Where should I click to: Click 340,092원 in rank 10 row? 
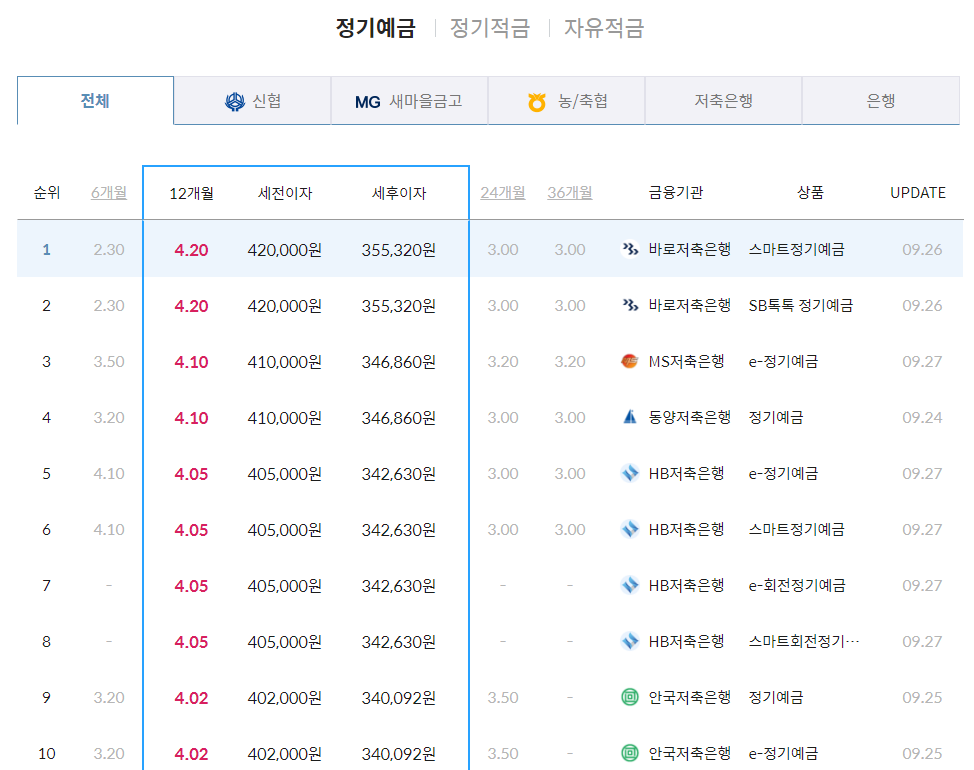click(x=399, y=754)
